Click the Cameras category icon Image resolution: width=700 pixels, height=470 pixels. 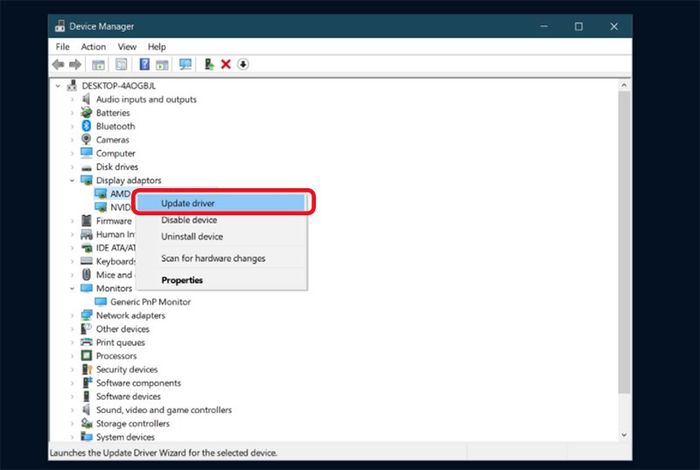tap(86, 139)
